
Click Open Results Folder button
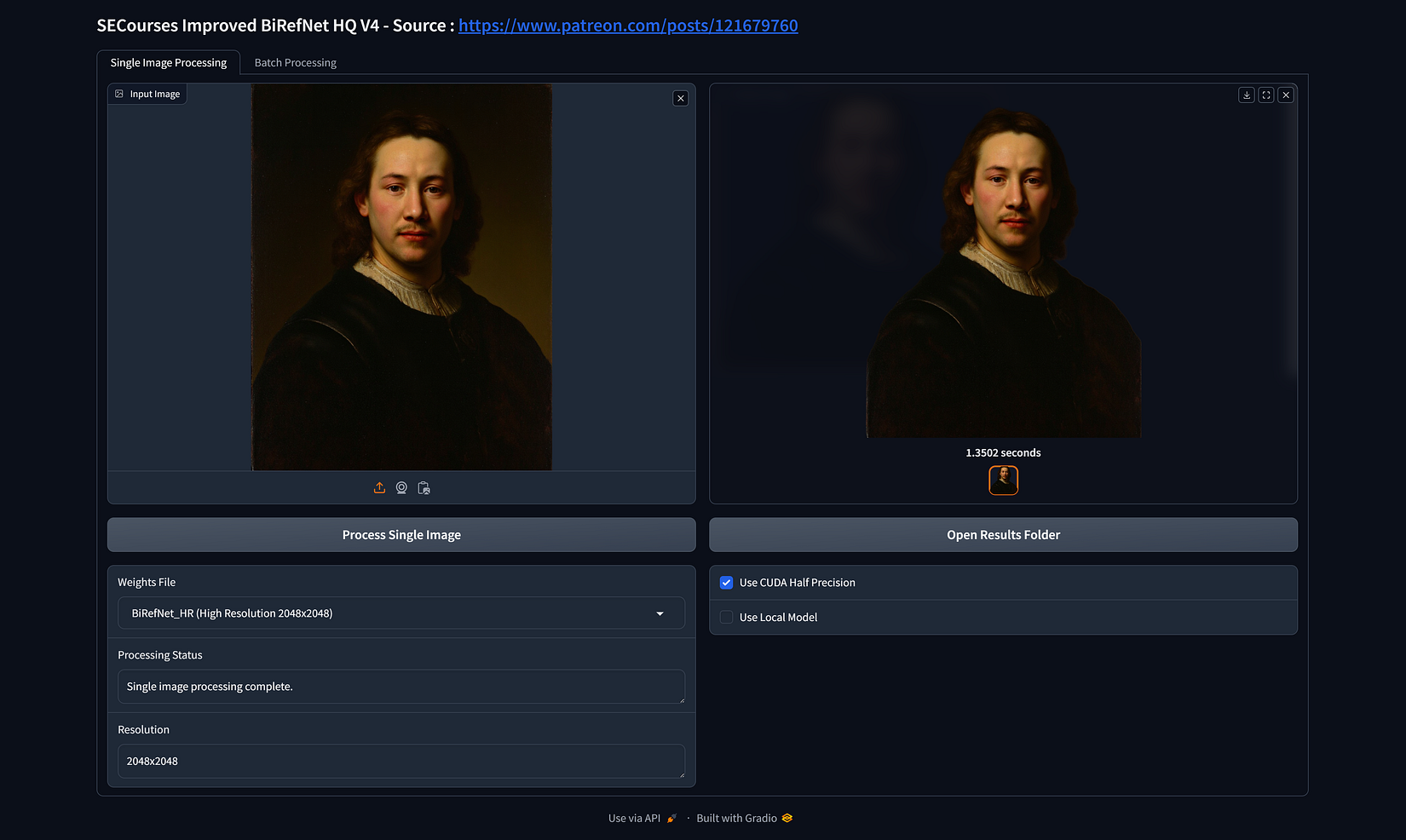1003,535
